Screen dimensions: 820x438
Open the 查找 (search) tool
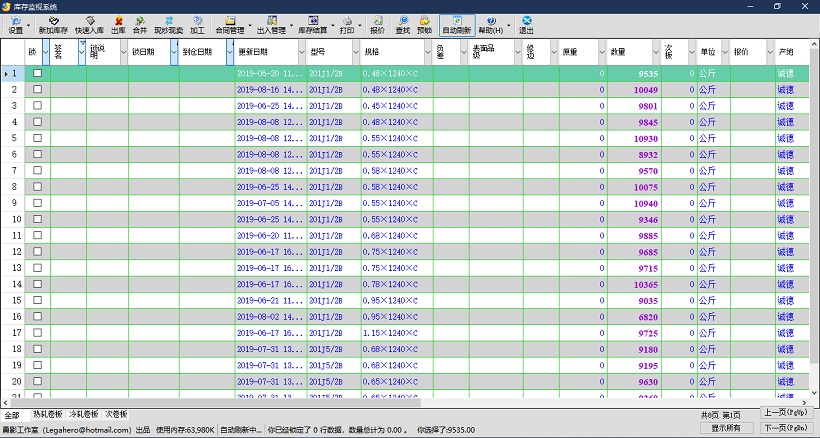pos(403,25)
